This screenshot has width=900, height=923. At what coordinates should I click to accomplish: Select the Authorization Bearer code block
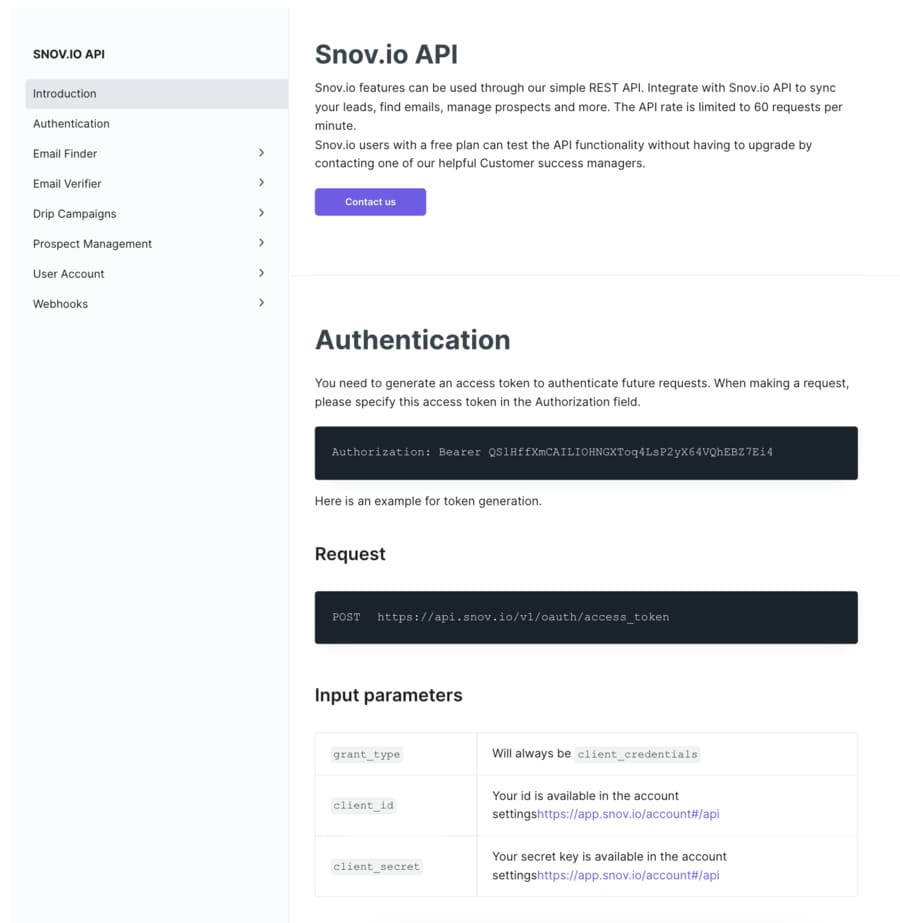(585, 452)
